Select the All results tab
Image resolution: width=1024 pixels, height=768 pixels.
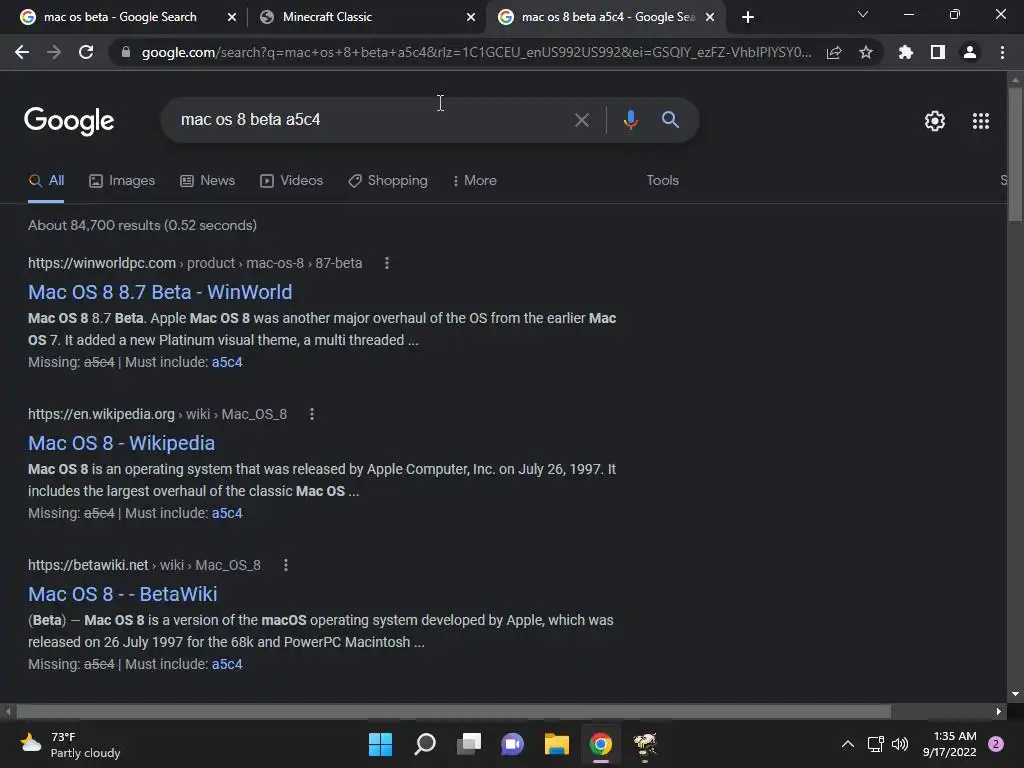pyautogui.click(x=46, y=181)
